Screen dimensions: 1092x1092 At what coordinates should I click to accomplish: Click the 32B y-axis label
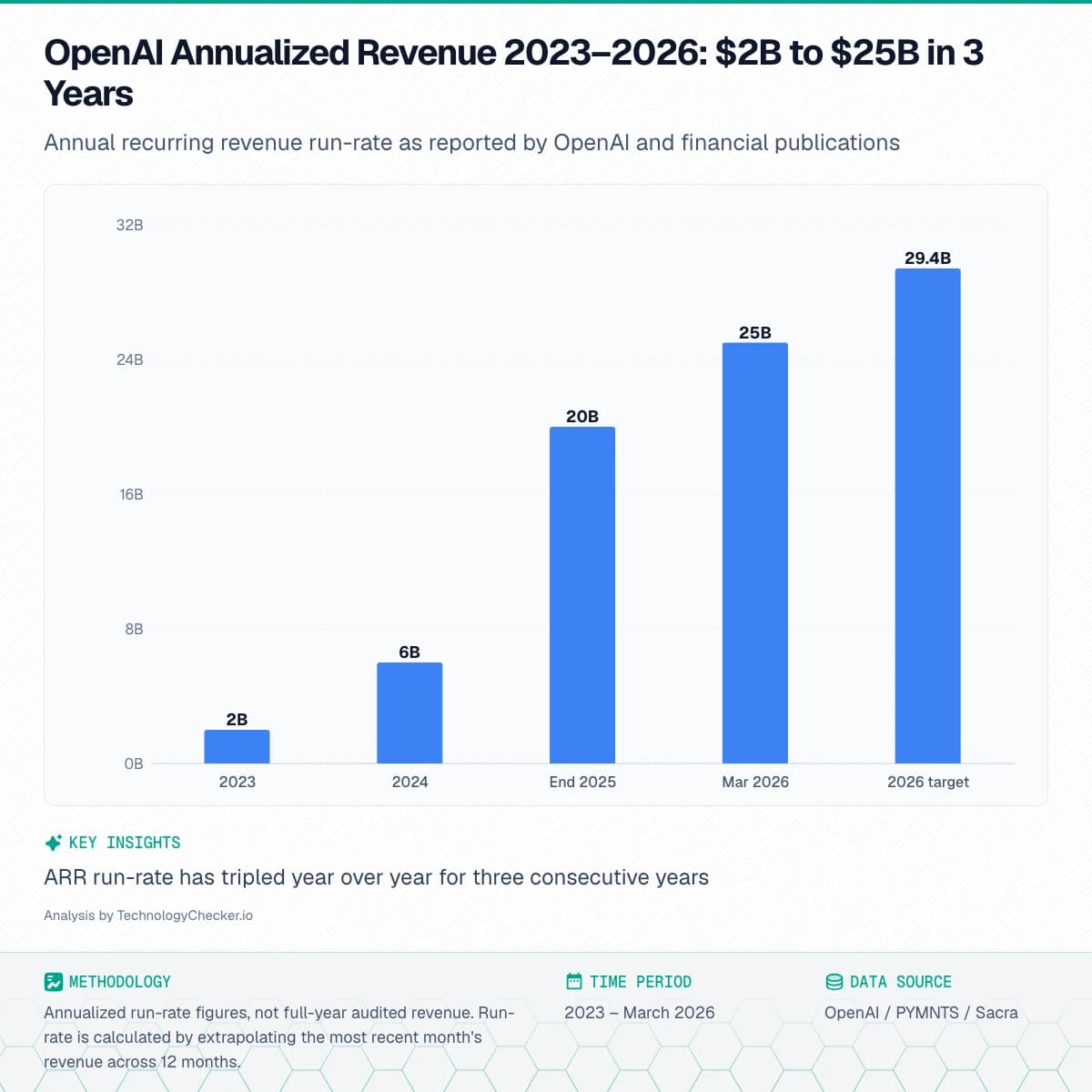click(x=129, y=225)
